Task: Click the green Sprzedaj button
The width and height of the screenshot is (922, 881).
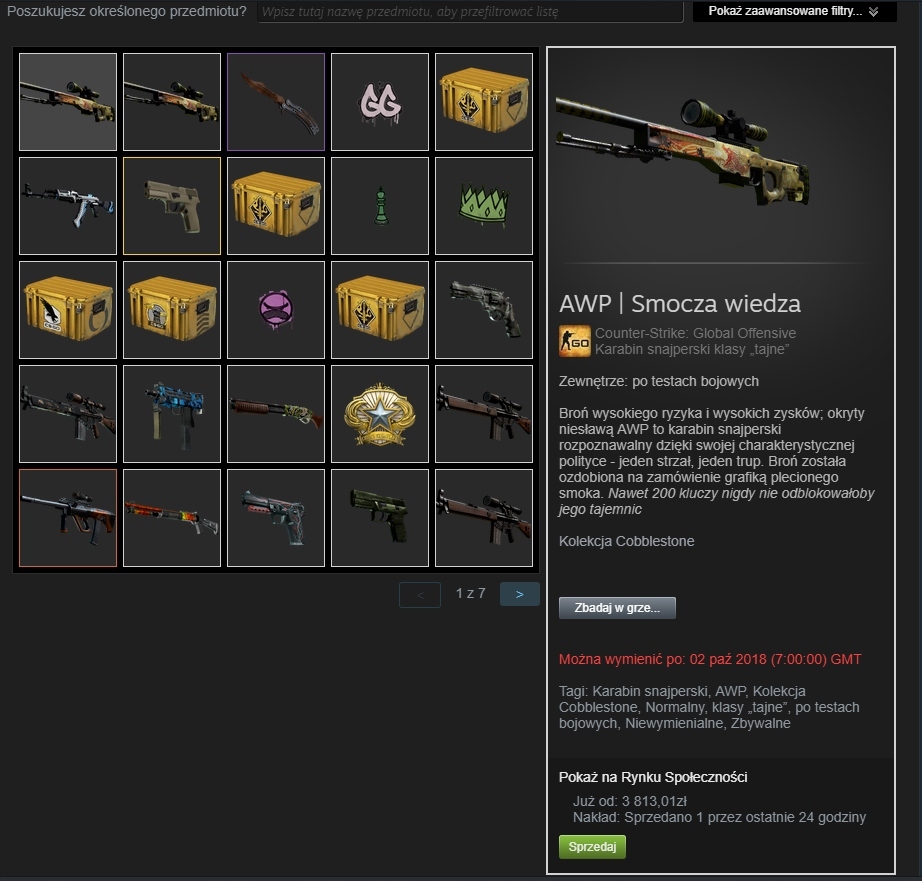Action: (x=592, y=847)
